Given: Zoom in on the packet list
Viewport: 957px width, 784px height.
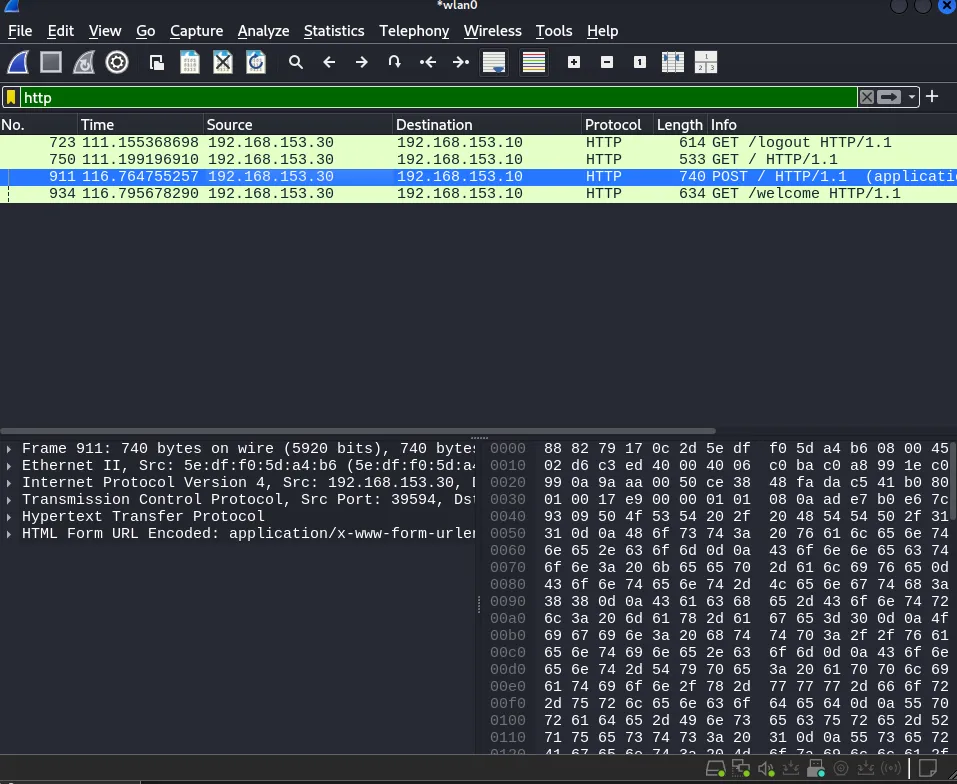Looking at the screenshot, I should [573, 62].
